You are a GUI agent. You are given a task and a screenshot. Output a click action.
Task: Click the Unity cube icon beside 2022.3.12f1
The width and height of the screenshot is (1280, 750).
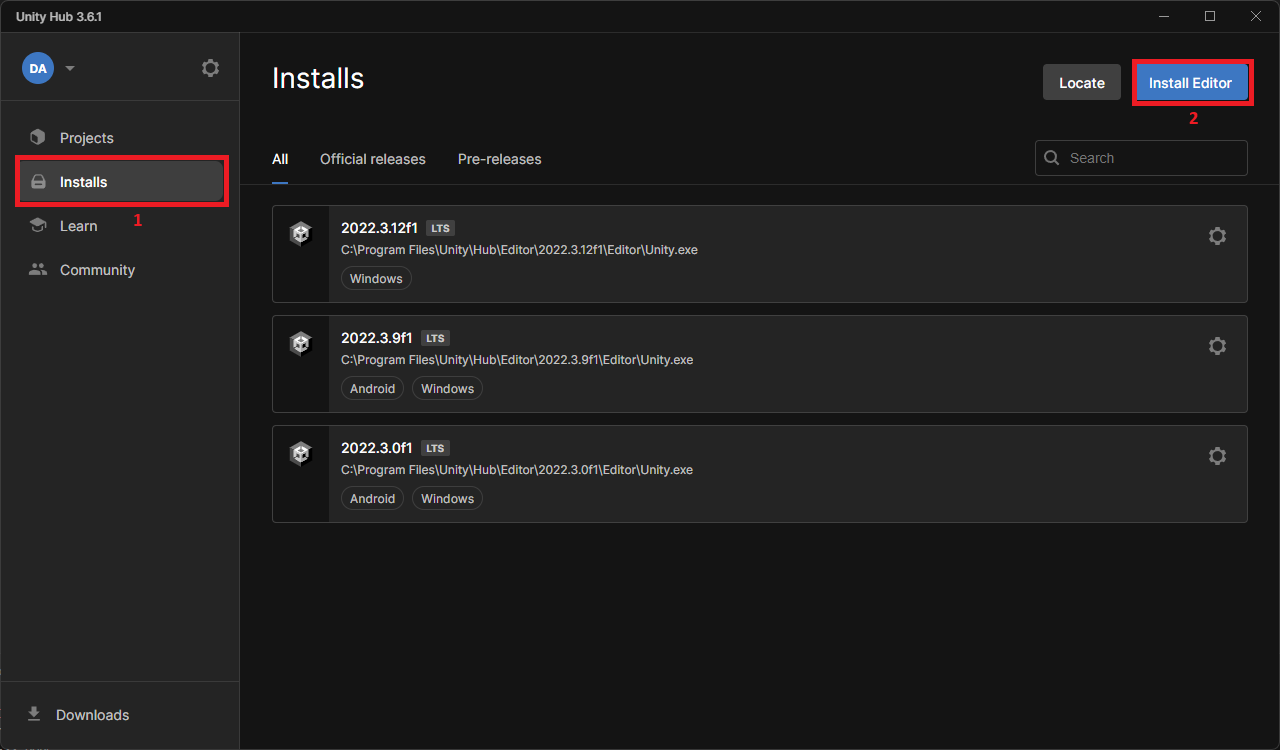click(x=301, y=232)
